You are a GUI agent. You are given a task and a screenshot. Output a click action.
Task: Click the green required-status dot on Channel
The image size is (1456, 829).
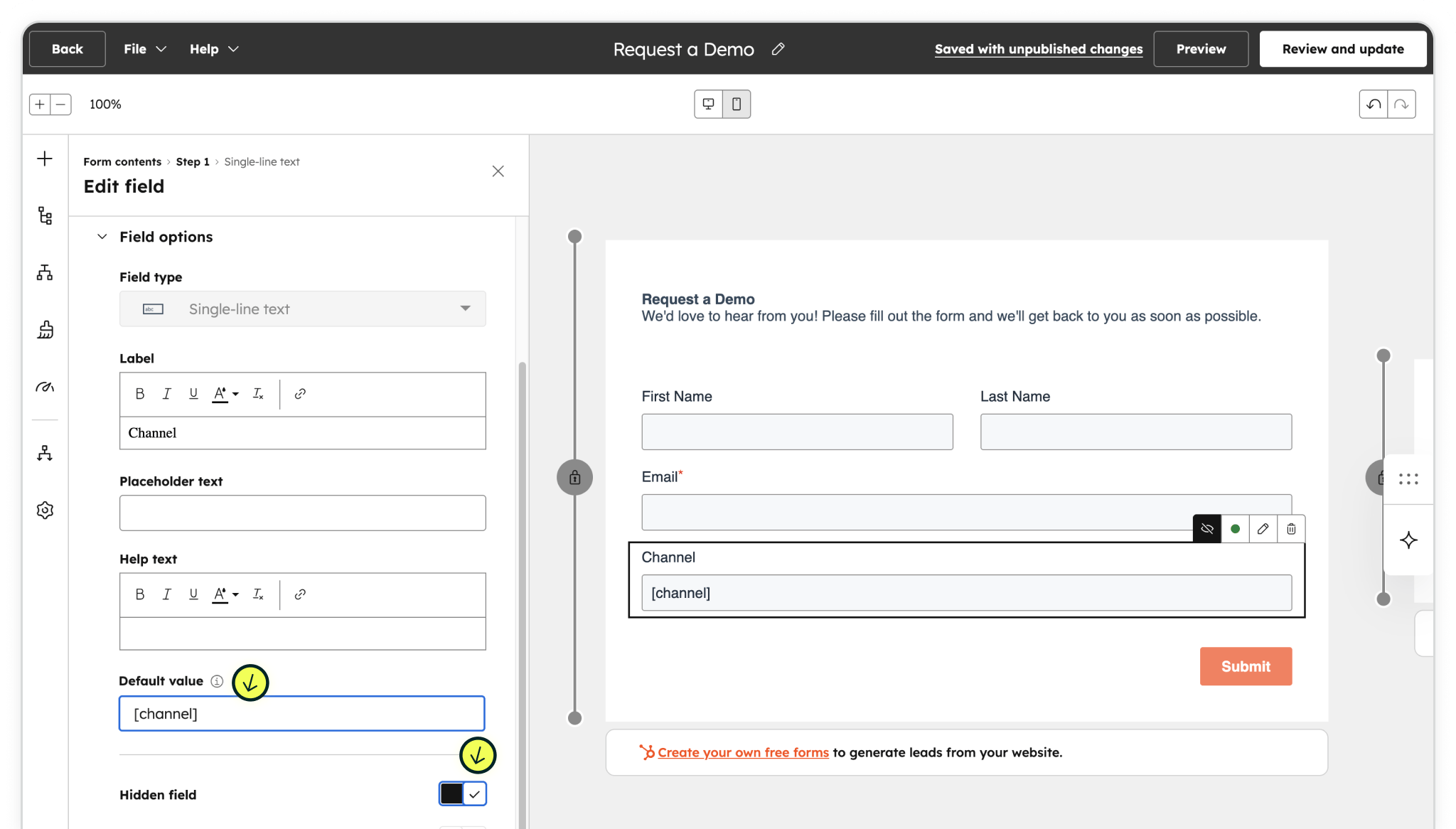pyautogui.click(x=1235, y=529)
